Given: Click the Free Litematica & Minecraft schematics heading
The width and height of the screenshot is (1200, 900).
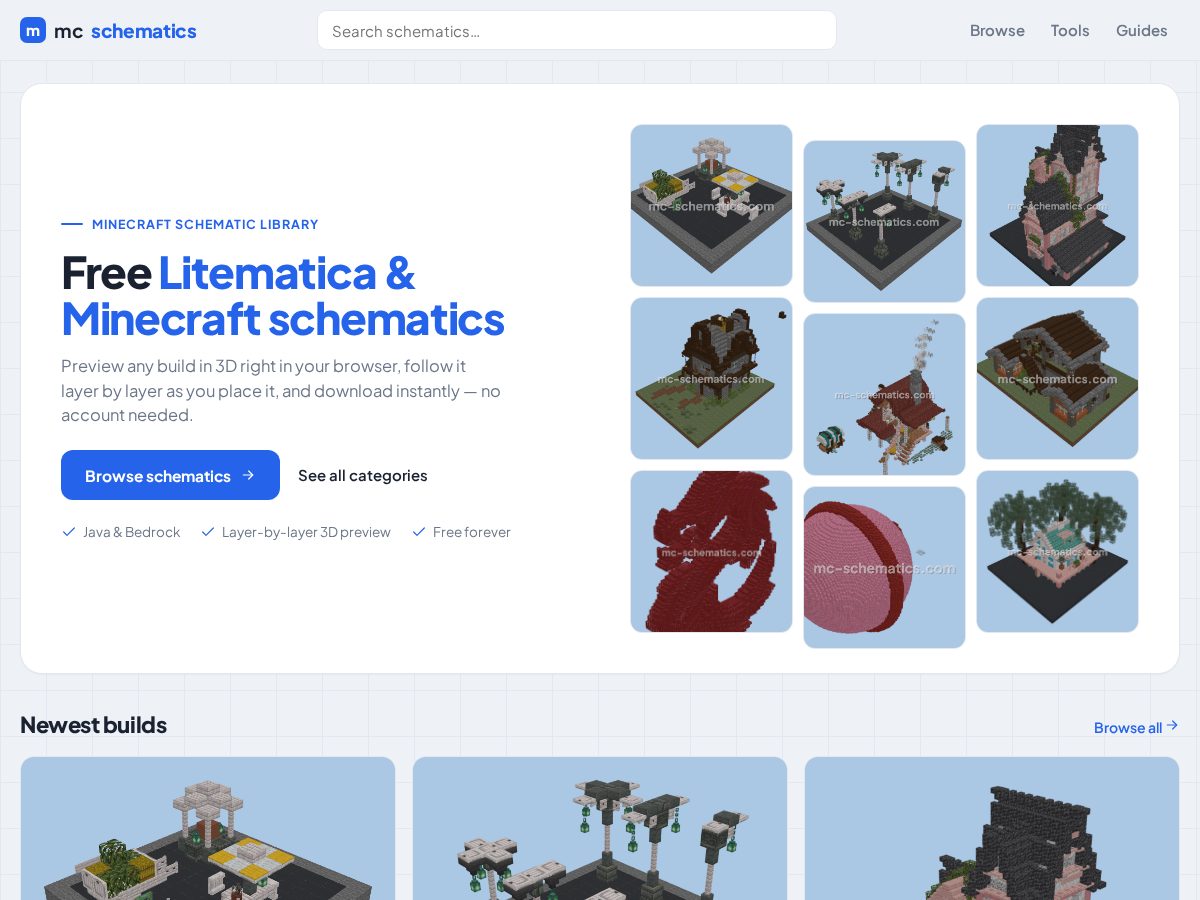Looking at the screenshot, I should point(283,296).
